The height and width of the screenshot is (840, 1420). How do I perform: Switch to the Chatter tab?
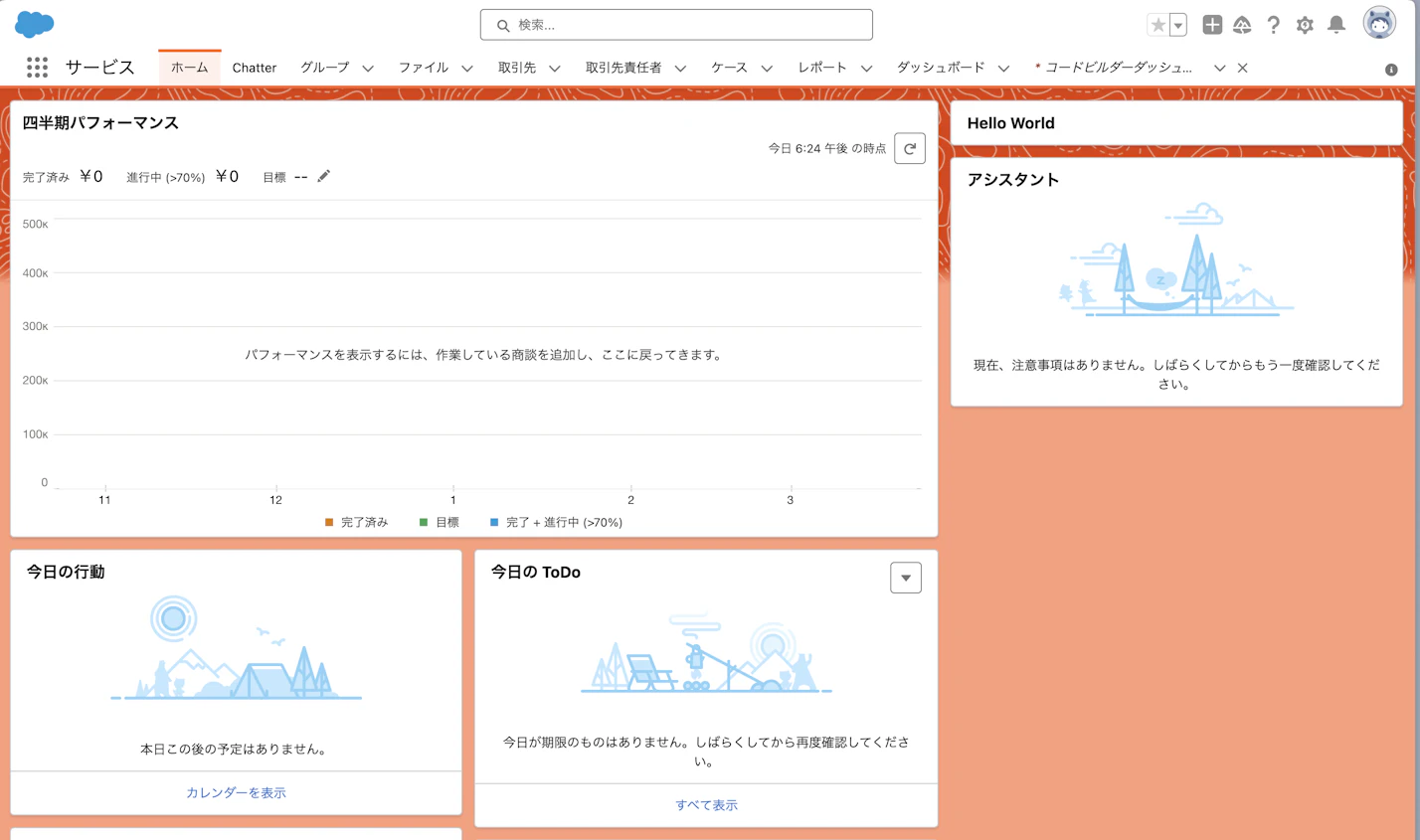click(255, 68)
